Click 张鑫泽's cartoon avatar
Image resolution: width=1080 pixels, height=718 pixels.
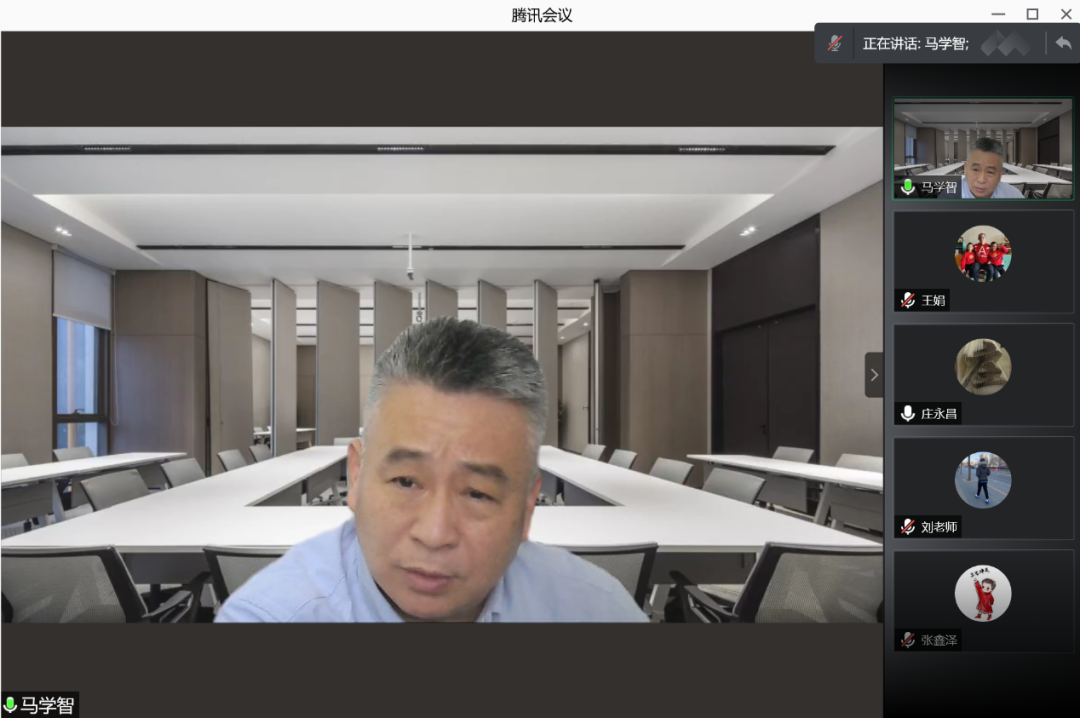(982, 593)
